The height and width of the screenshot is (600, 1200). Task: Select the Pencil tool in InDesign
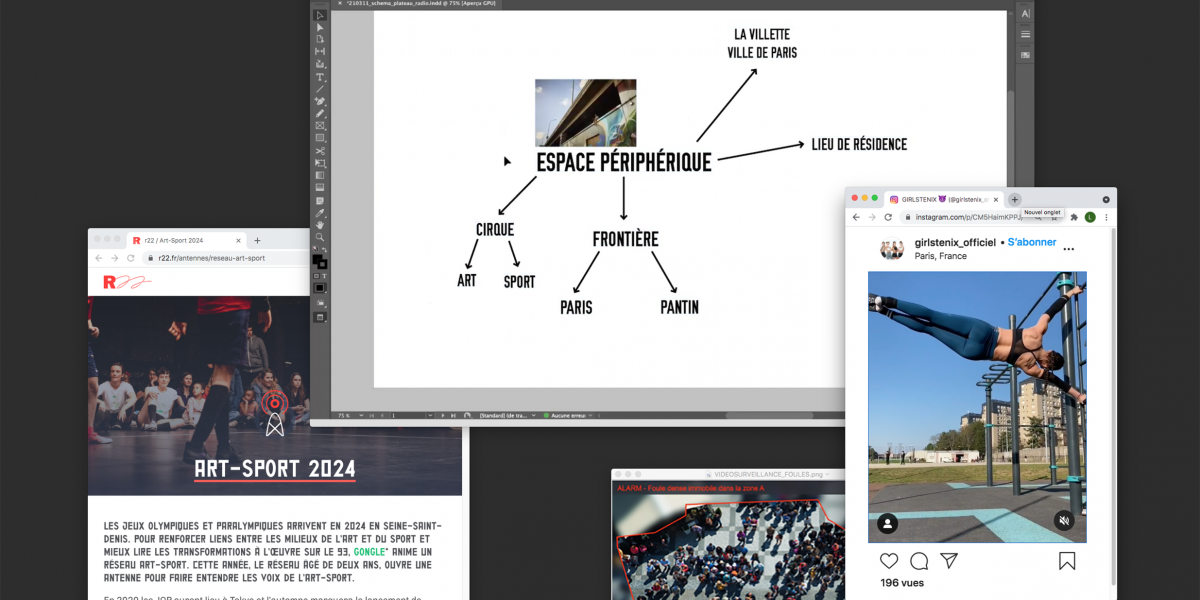point(320,113)
